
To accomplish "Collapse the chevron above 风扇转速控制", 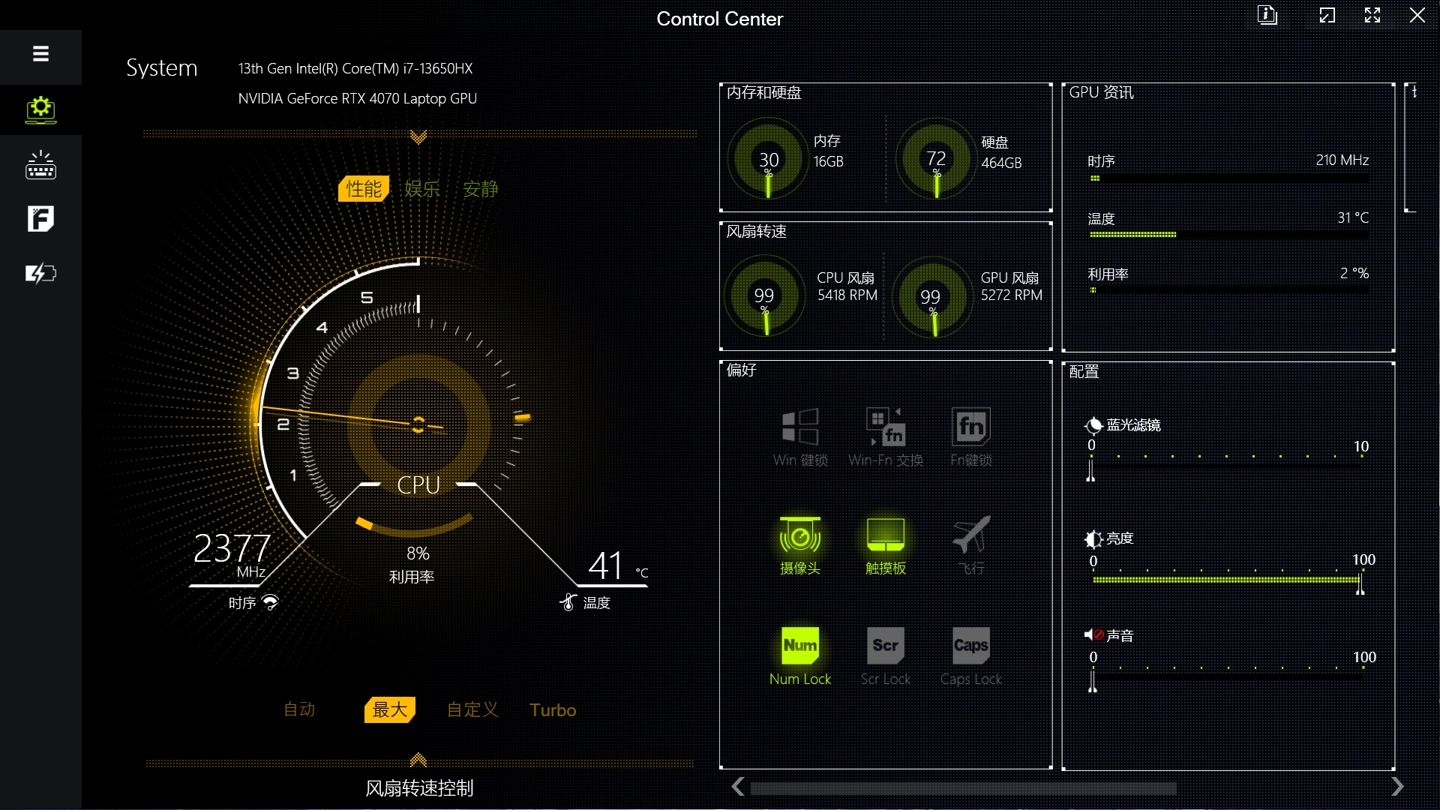I will (418, 760).
